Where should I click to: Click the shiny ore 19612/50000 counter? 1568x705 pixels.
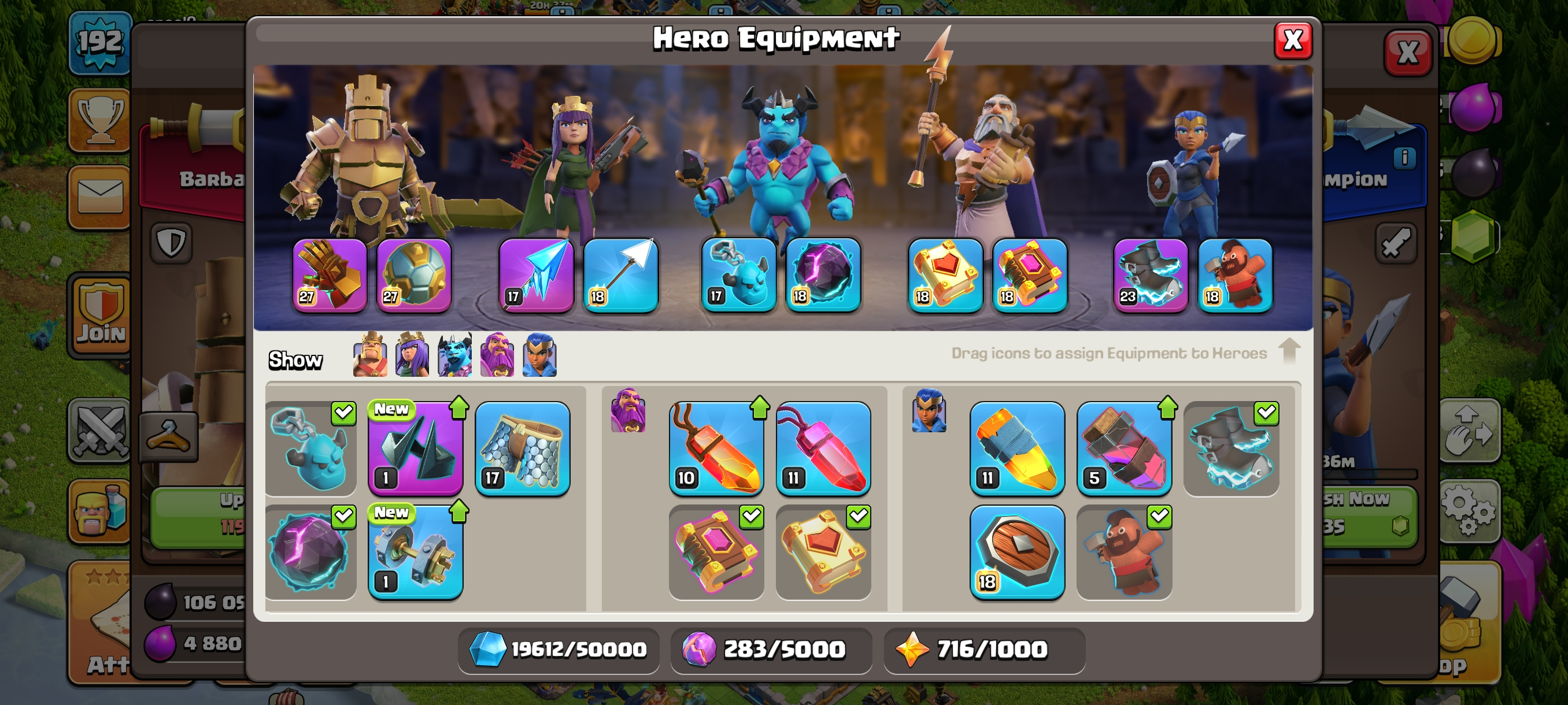coord(558,650)
